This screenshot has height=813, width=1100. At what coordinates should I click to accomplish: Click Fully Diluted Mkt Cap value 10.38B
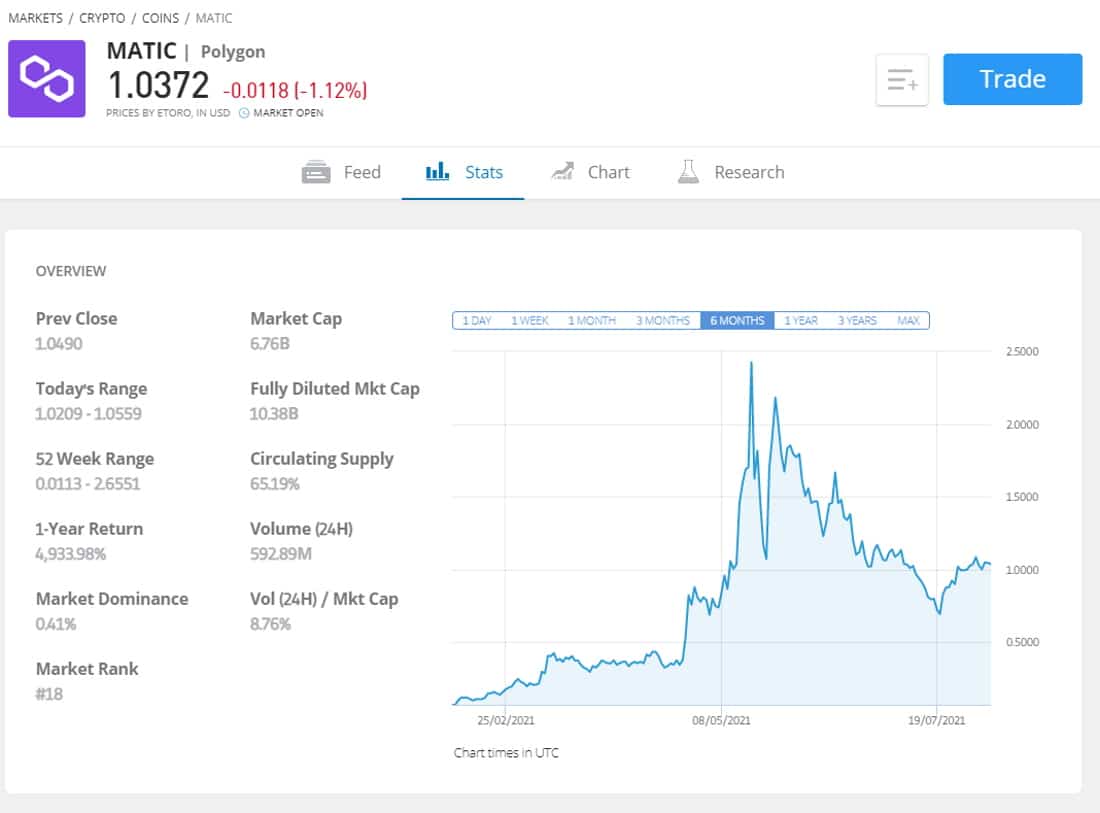tap(274, 414)
